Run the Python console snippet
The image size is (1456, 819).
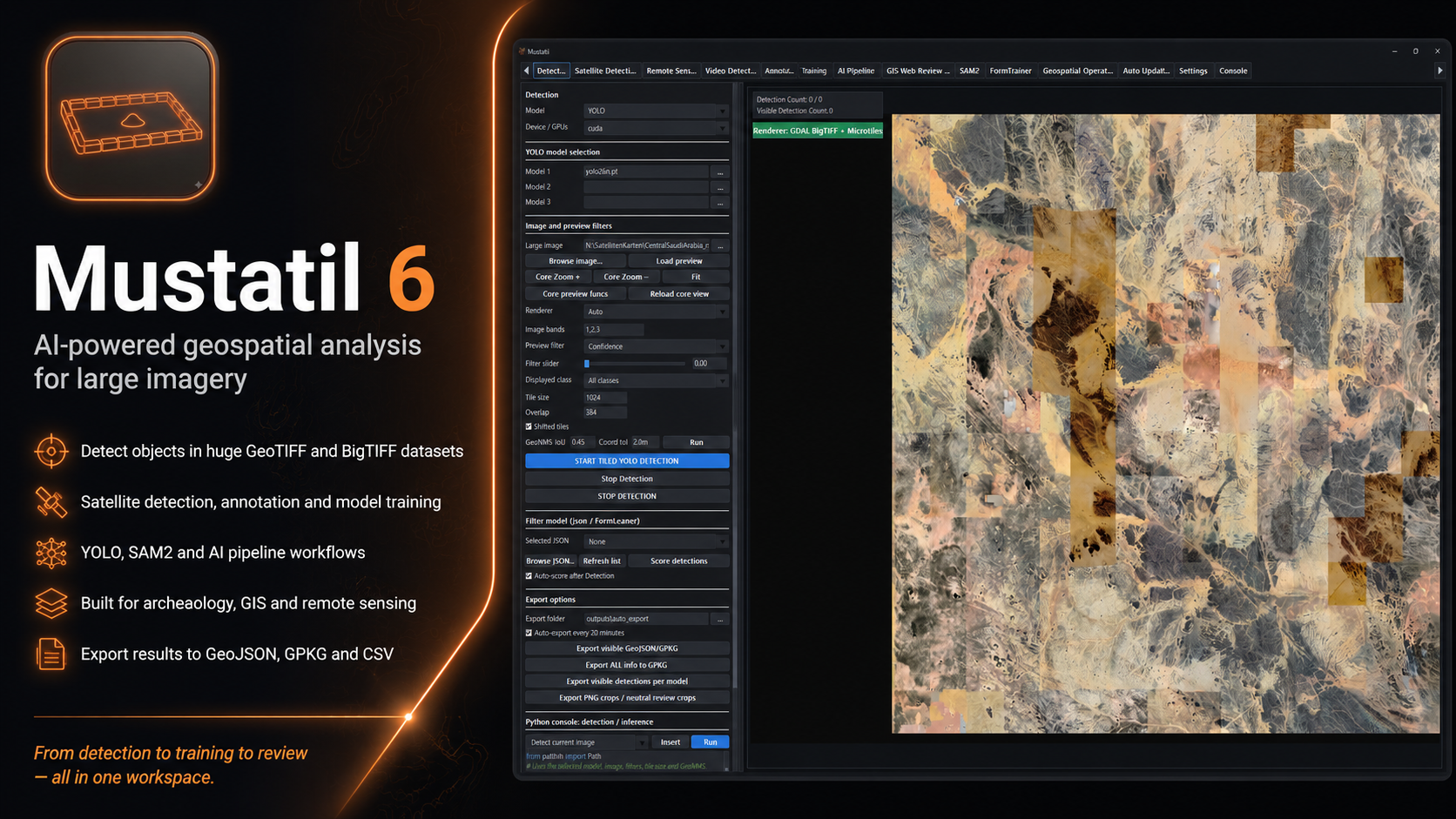pos(711,742)
